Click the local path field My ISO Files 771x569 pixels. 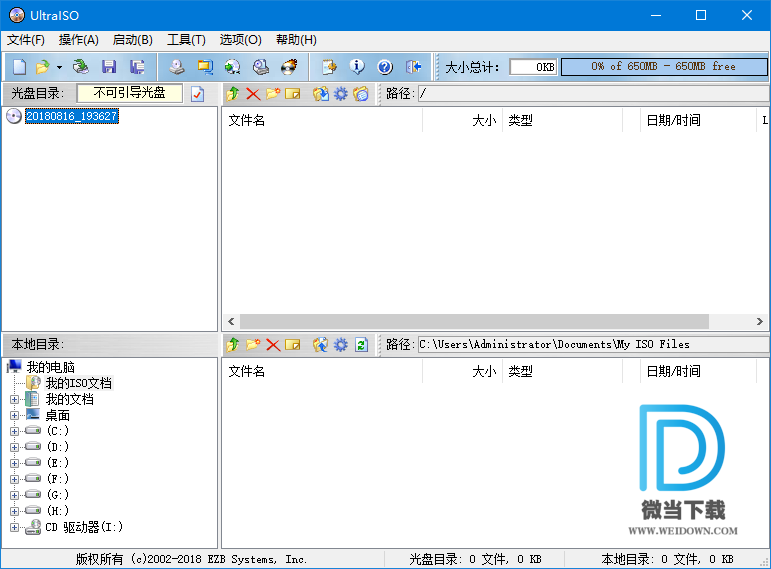click(x=594, y=344)
